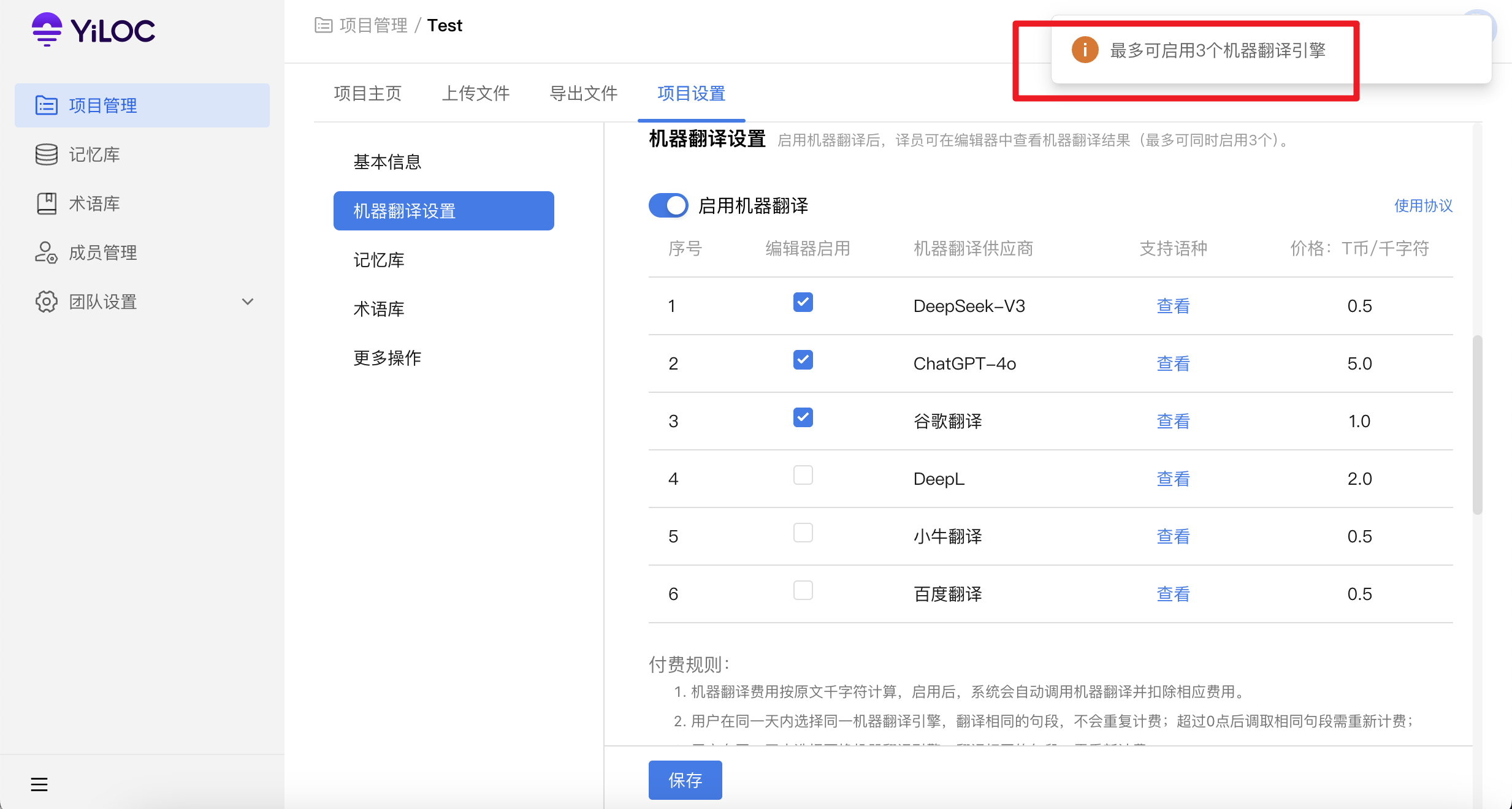
Task: Click the 编辑器启用 column header
Action: click(808, 248)
